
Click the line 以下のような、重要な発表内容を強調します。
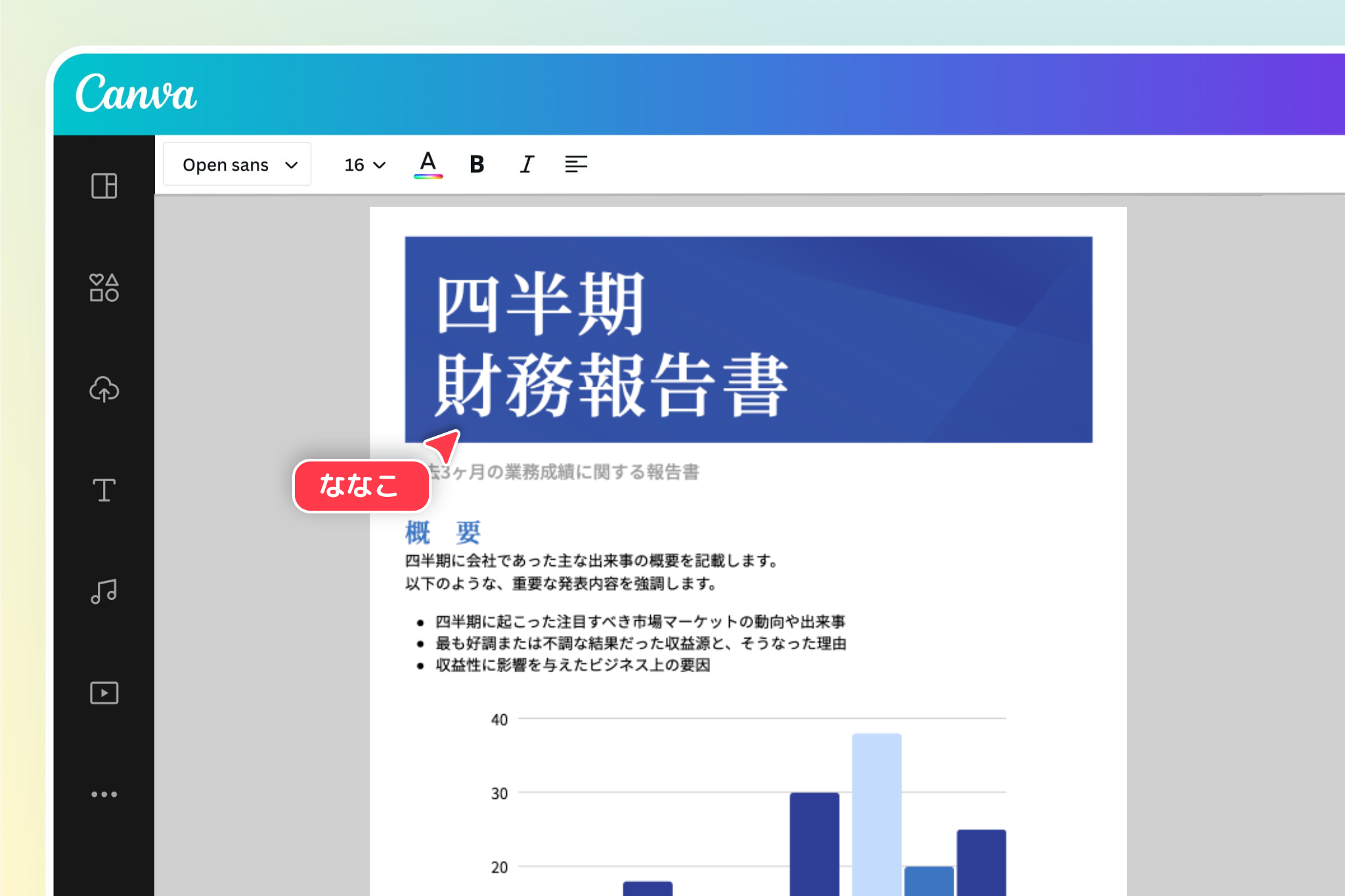tap(561, 584)
